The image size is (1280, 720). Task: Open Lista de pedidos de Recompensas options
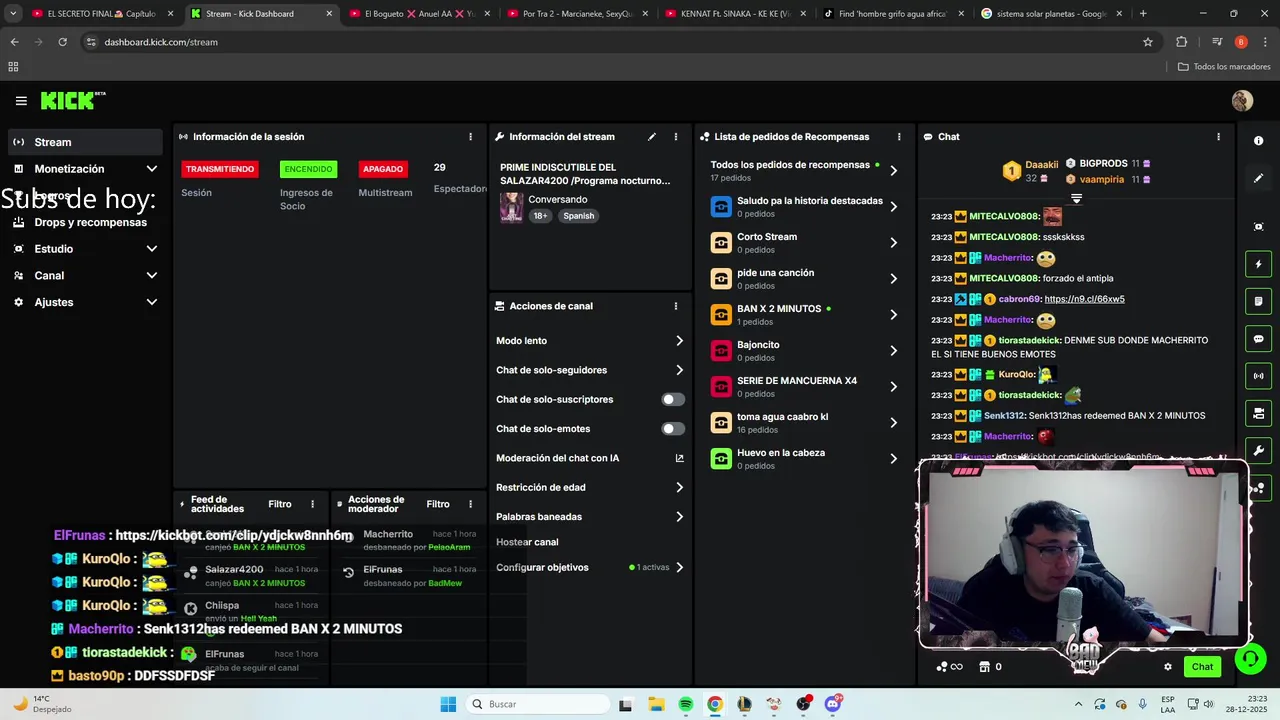tap(899, 137)
